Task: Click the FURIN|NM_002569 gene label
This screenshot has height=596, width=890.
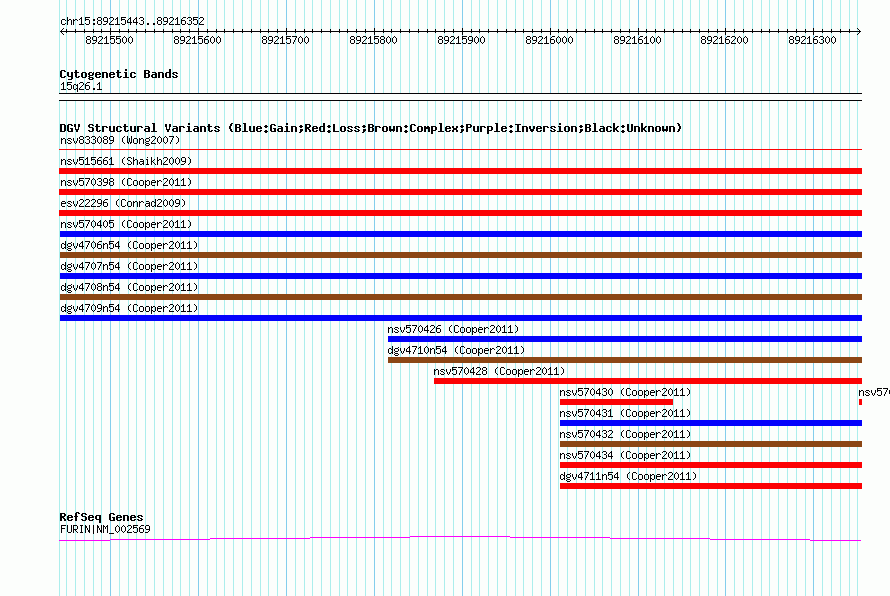Action: point(105,530)
